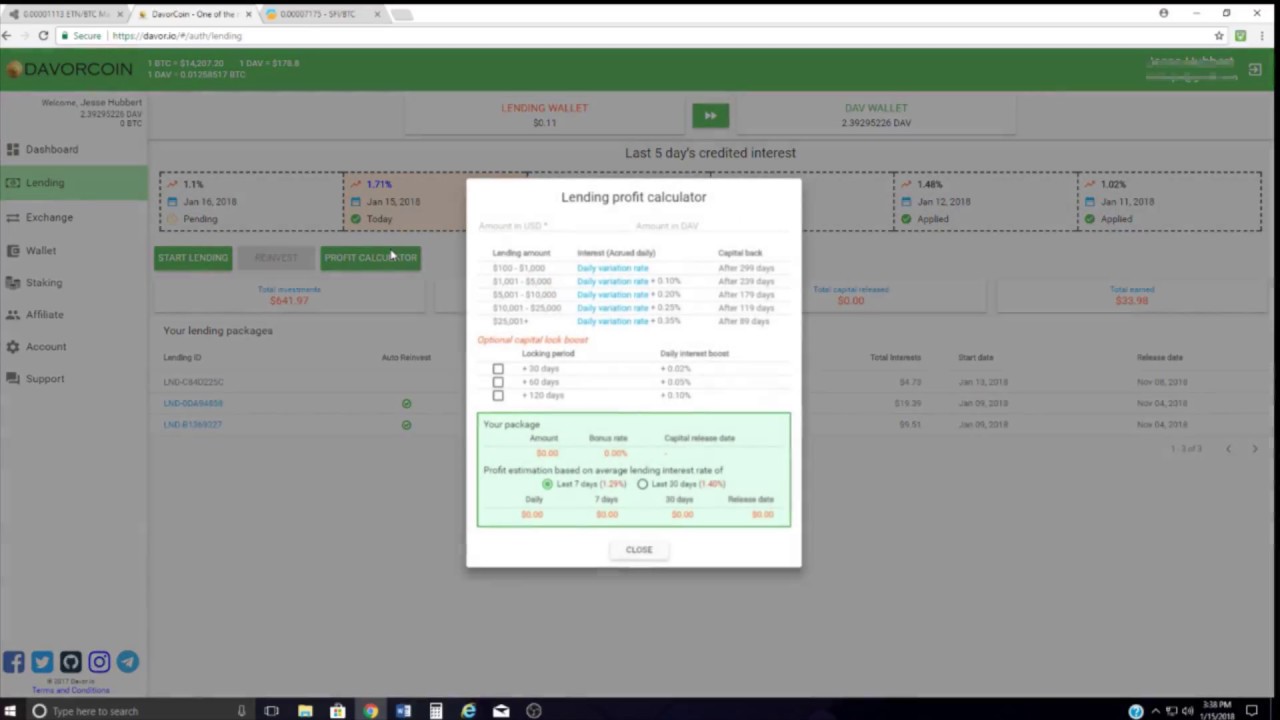
Task: Click the Support icon in sidebar
Action: [x=13, y=378]
